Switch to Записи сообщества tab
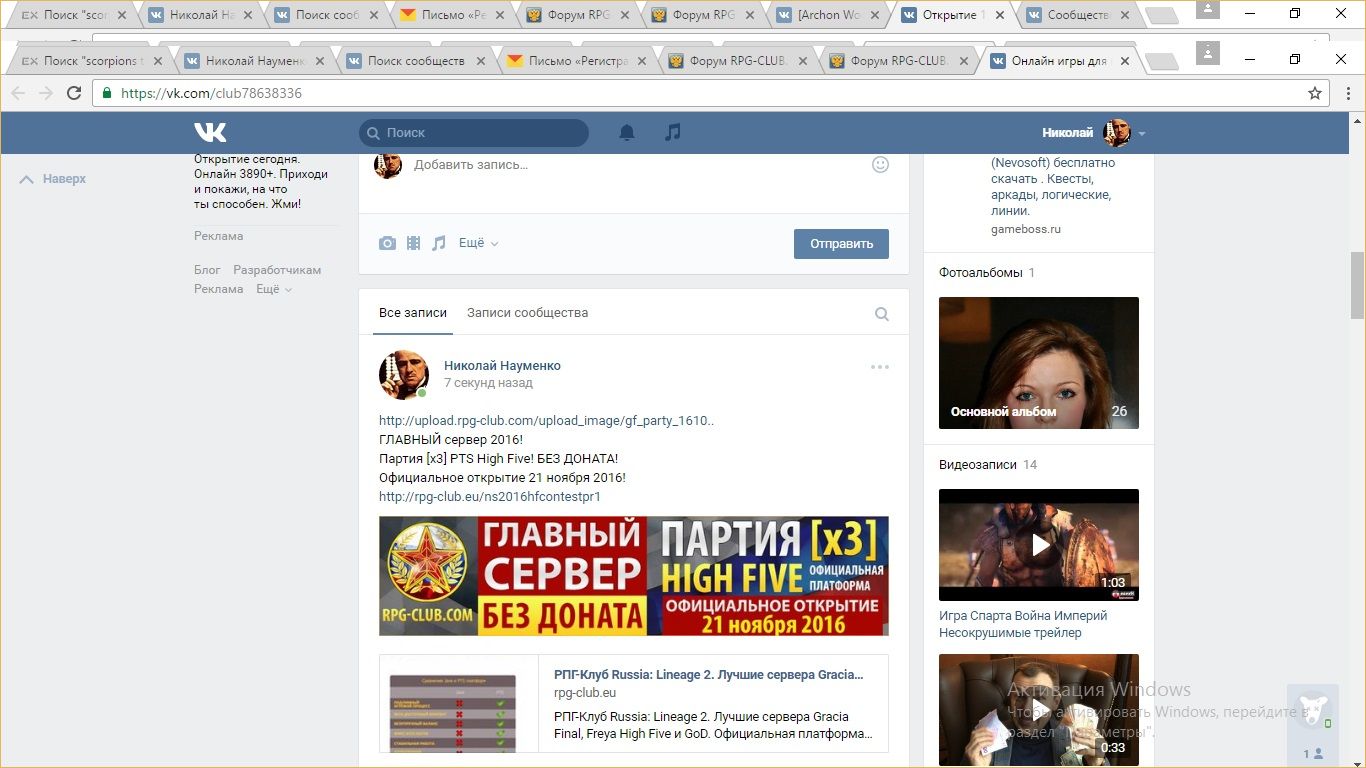The width and height of the screenshot is (1366, 768). [527, 313]
